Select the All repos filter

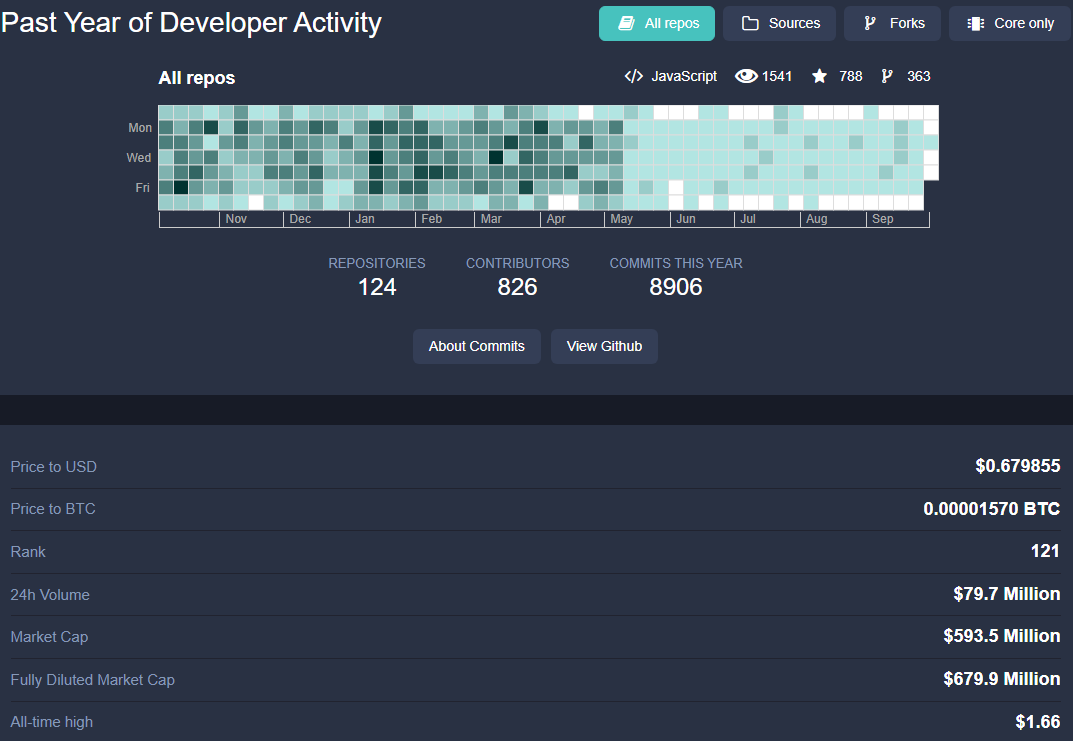pyautogui.click(x=656, y=23)
